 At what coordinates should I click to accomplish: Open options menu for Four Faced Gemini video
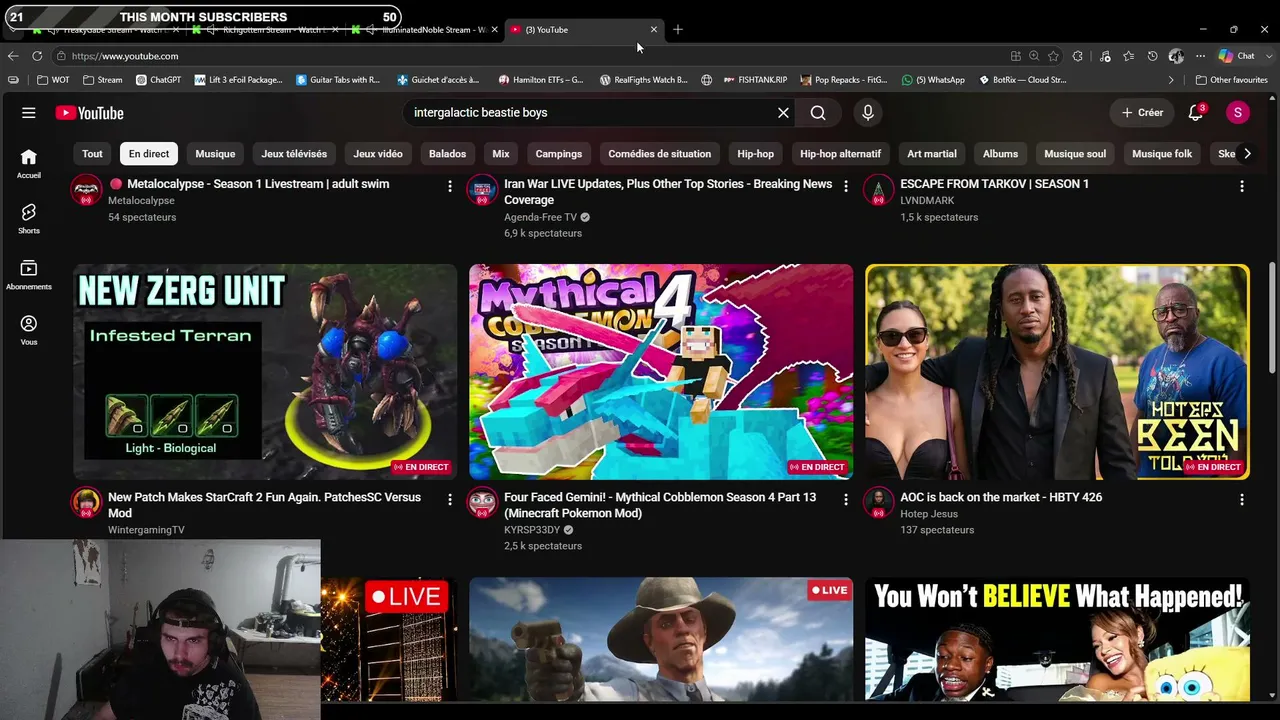click(x=846, y=499)
